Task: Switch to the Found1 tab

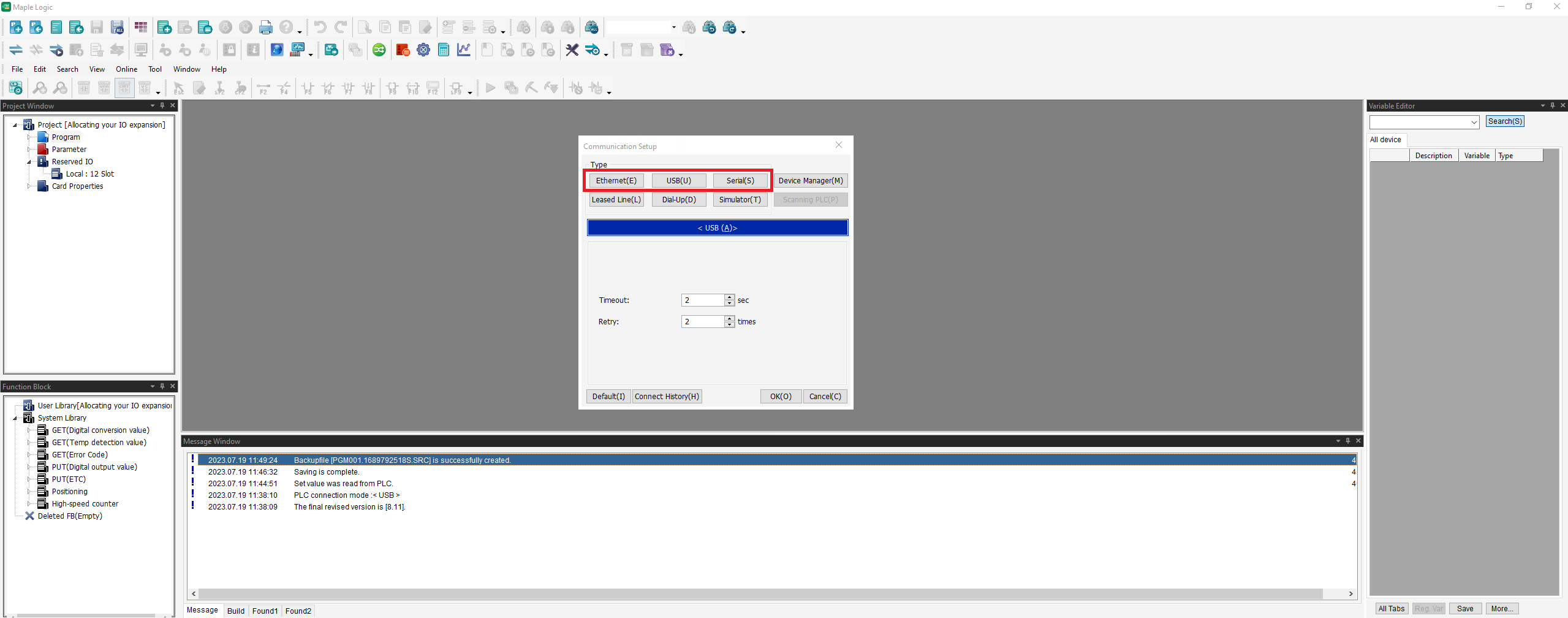Action: point(265,611)
